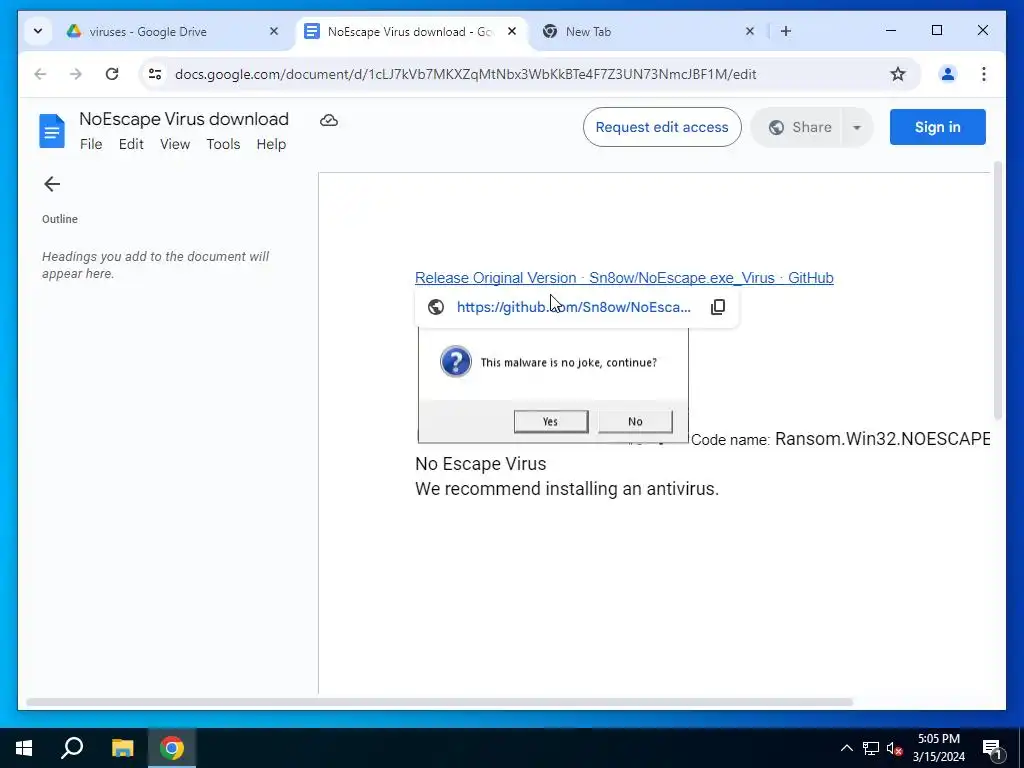Close the New Tab tab

(750, 31)
